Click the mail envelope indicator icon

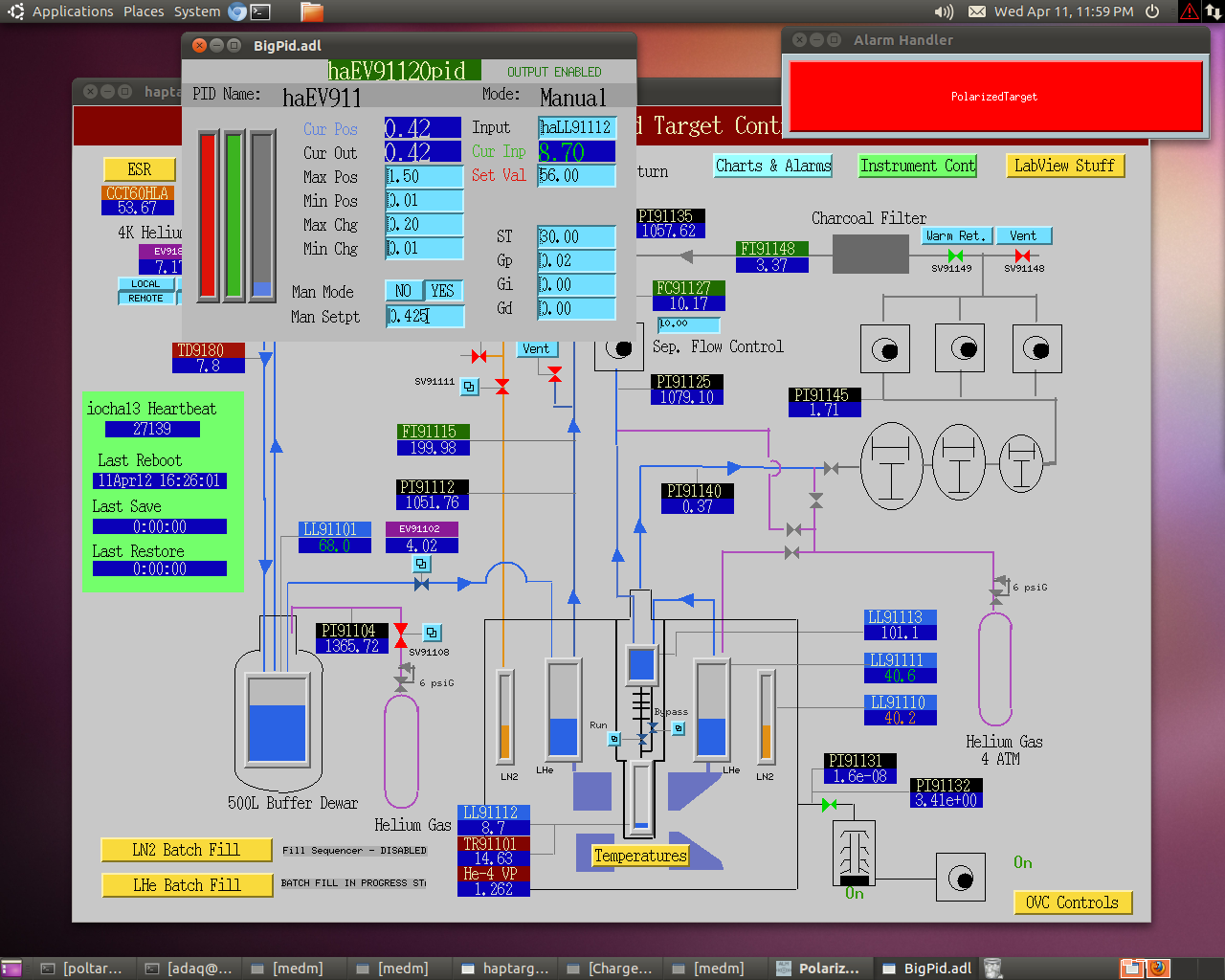click(977, 11)
